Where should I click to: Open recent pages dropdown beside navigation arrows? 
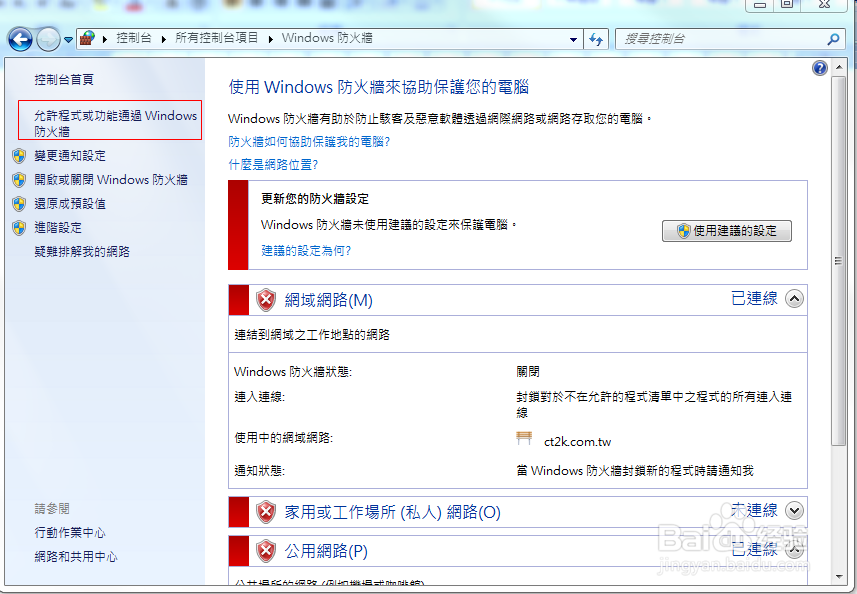(68, 40)
